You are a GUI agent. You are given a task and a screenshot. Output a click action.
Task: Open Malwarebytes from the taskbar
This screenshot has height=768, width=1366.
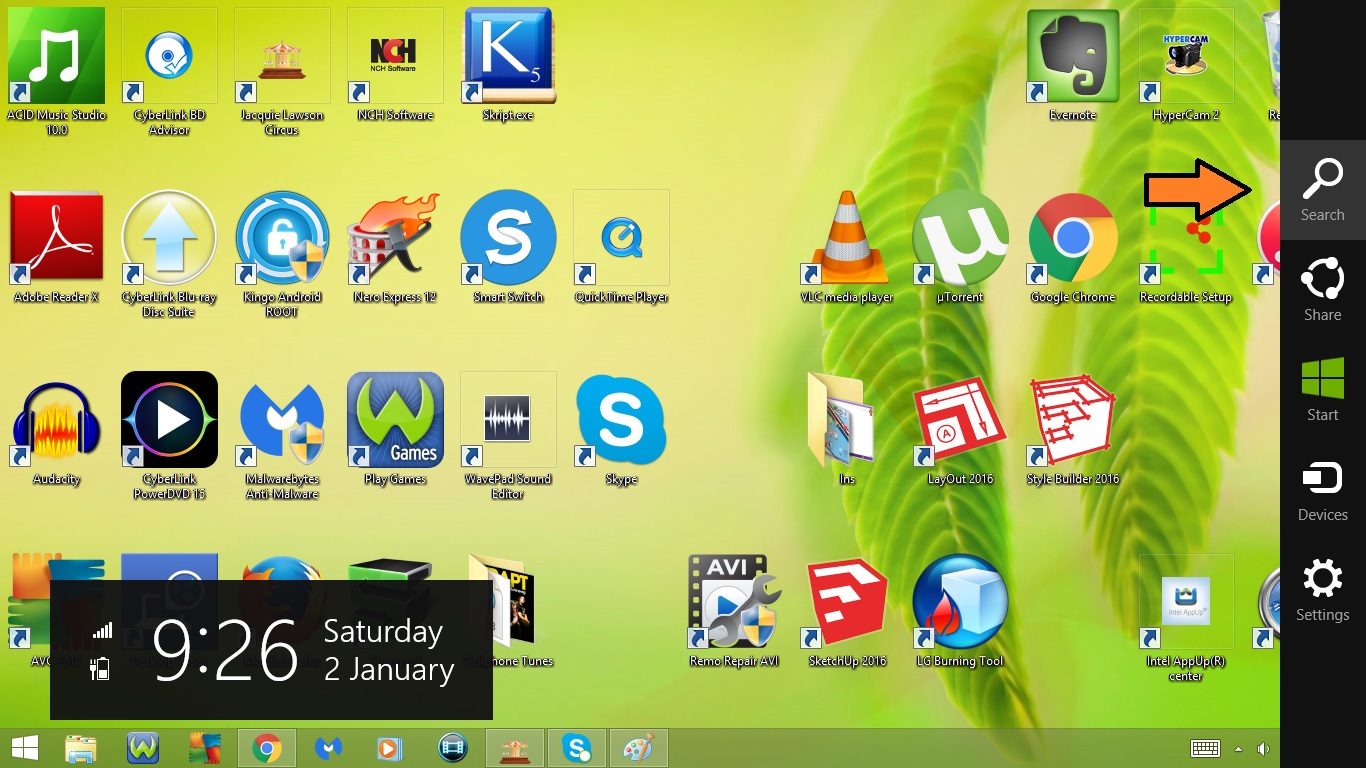pos(329,748)
